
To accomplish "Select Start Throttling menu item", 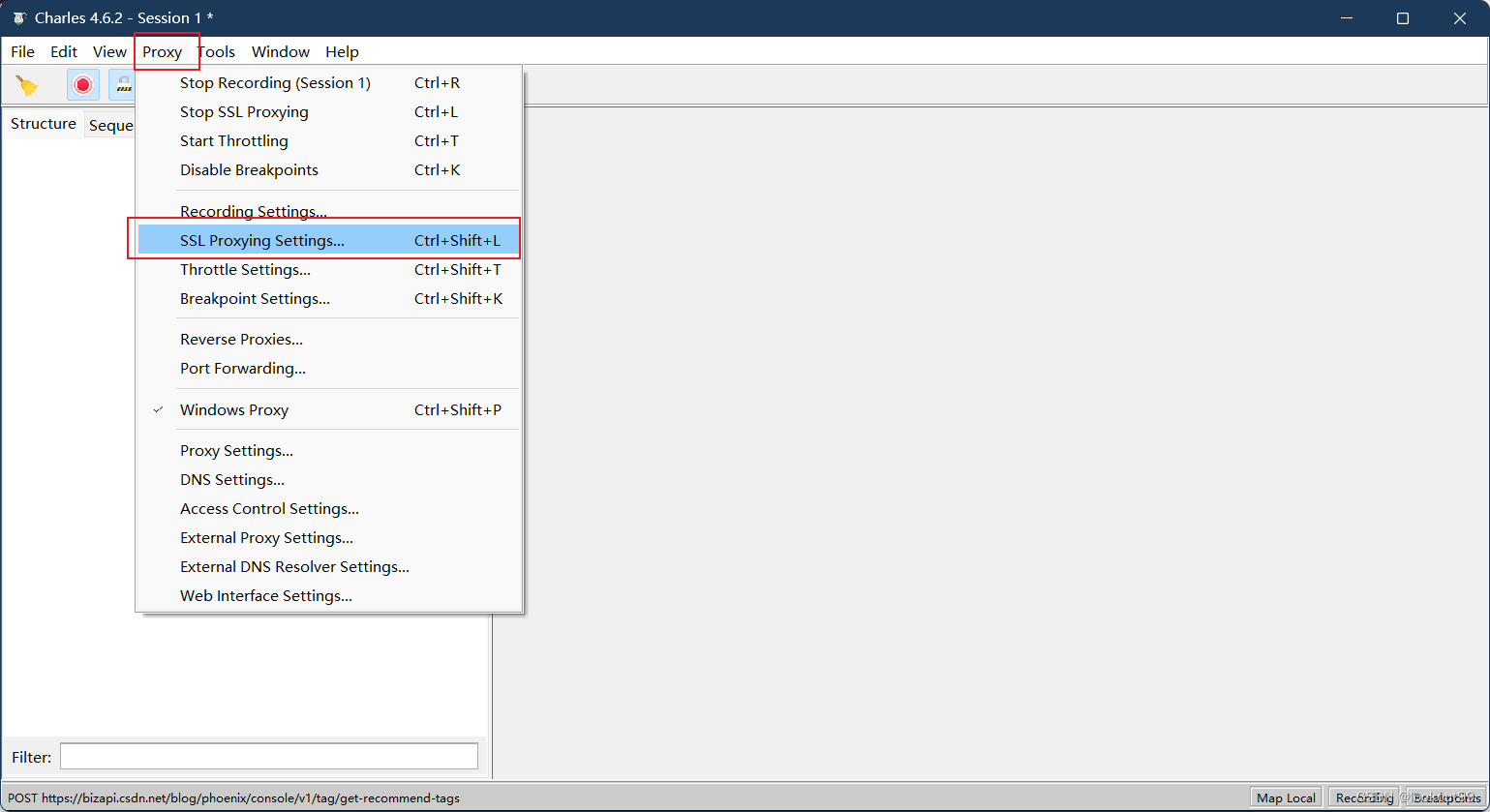I will 329,141.
